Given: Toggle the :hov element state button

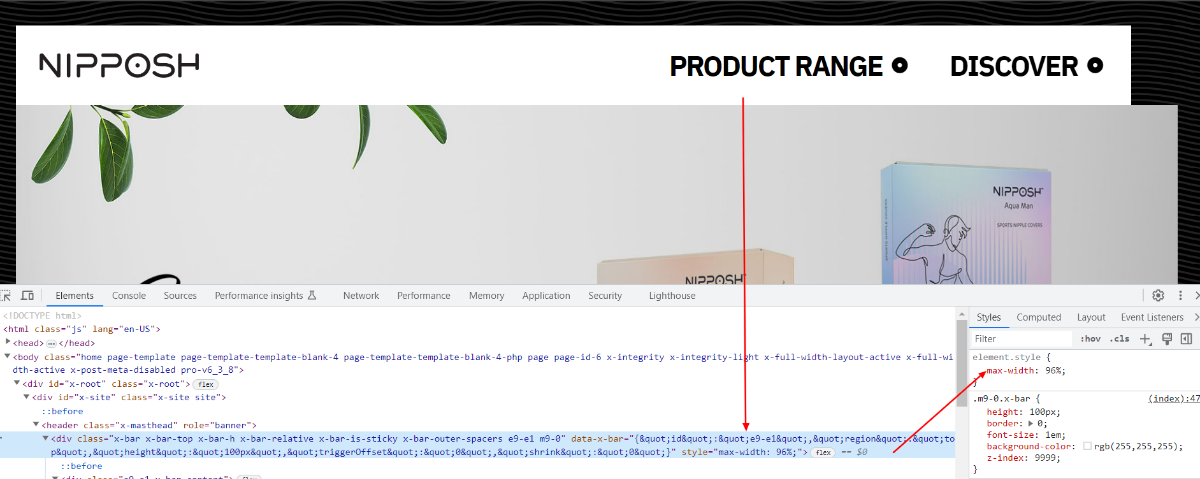Looking at the screenshot, I should pyautogui.click(x=1090, y=339).
